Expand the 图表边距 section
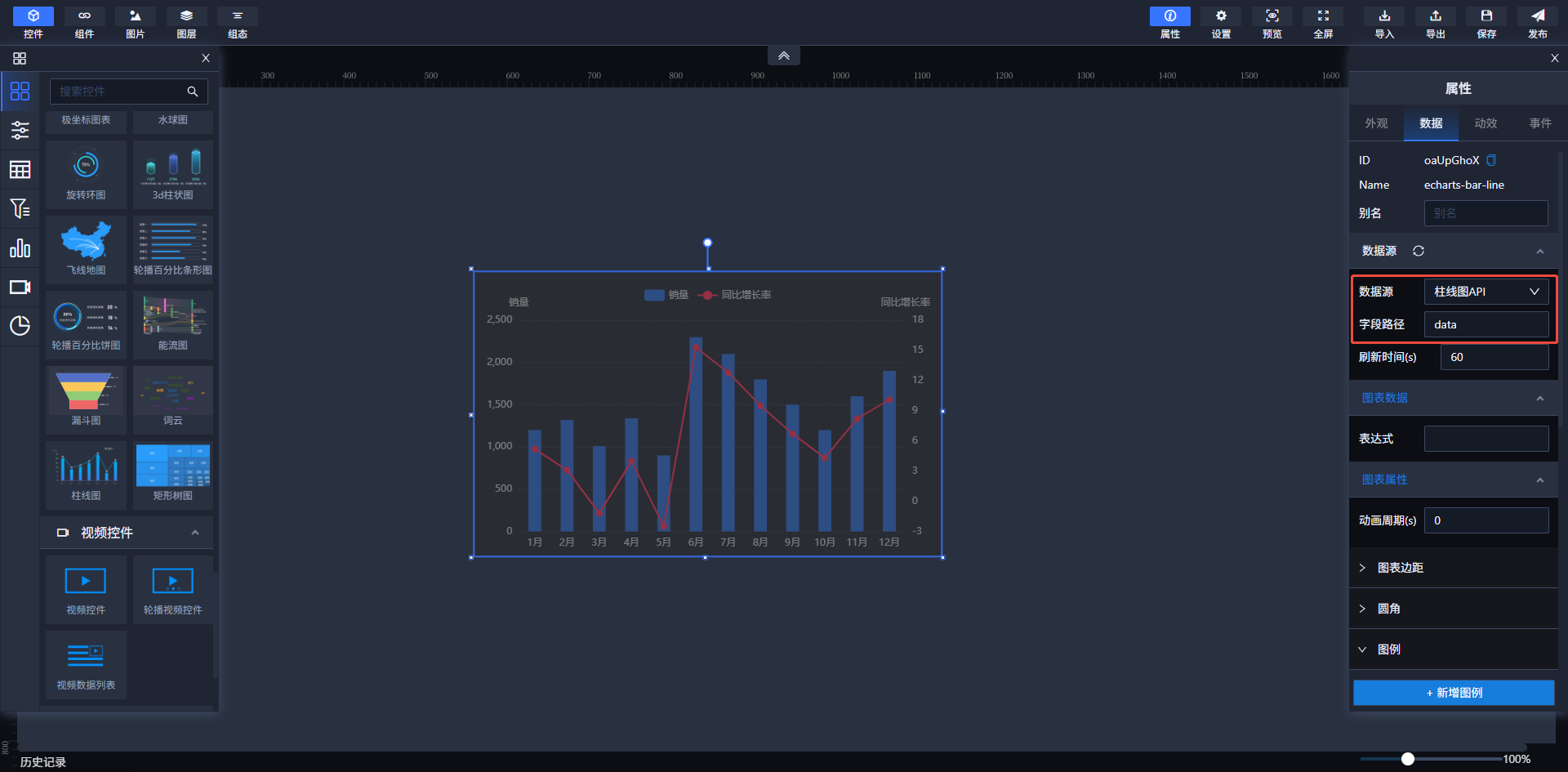Image resolution: width=1568 pixels, height=772 pixels. point(1400,568)
